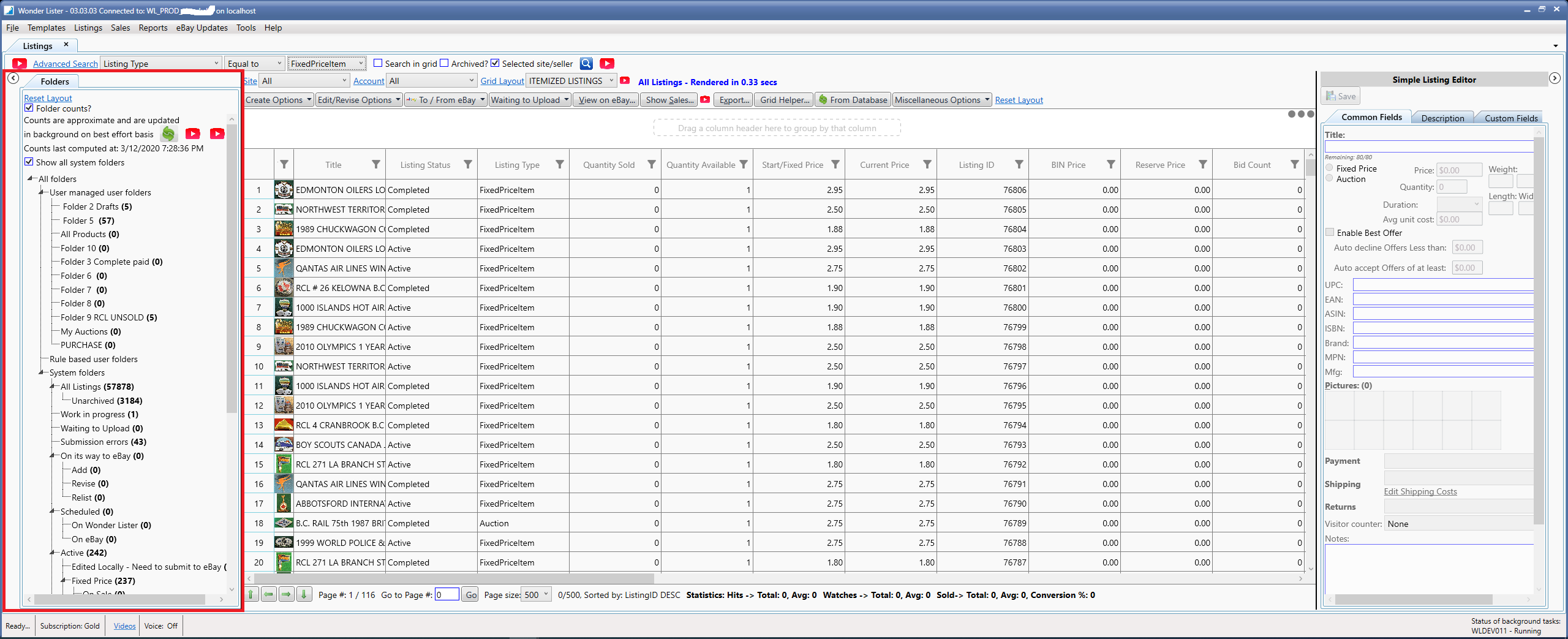Go to first page with up arrow
This screenshot has width=1568, height=639.
click(251, 594)
